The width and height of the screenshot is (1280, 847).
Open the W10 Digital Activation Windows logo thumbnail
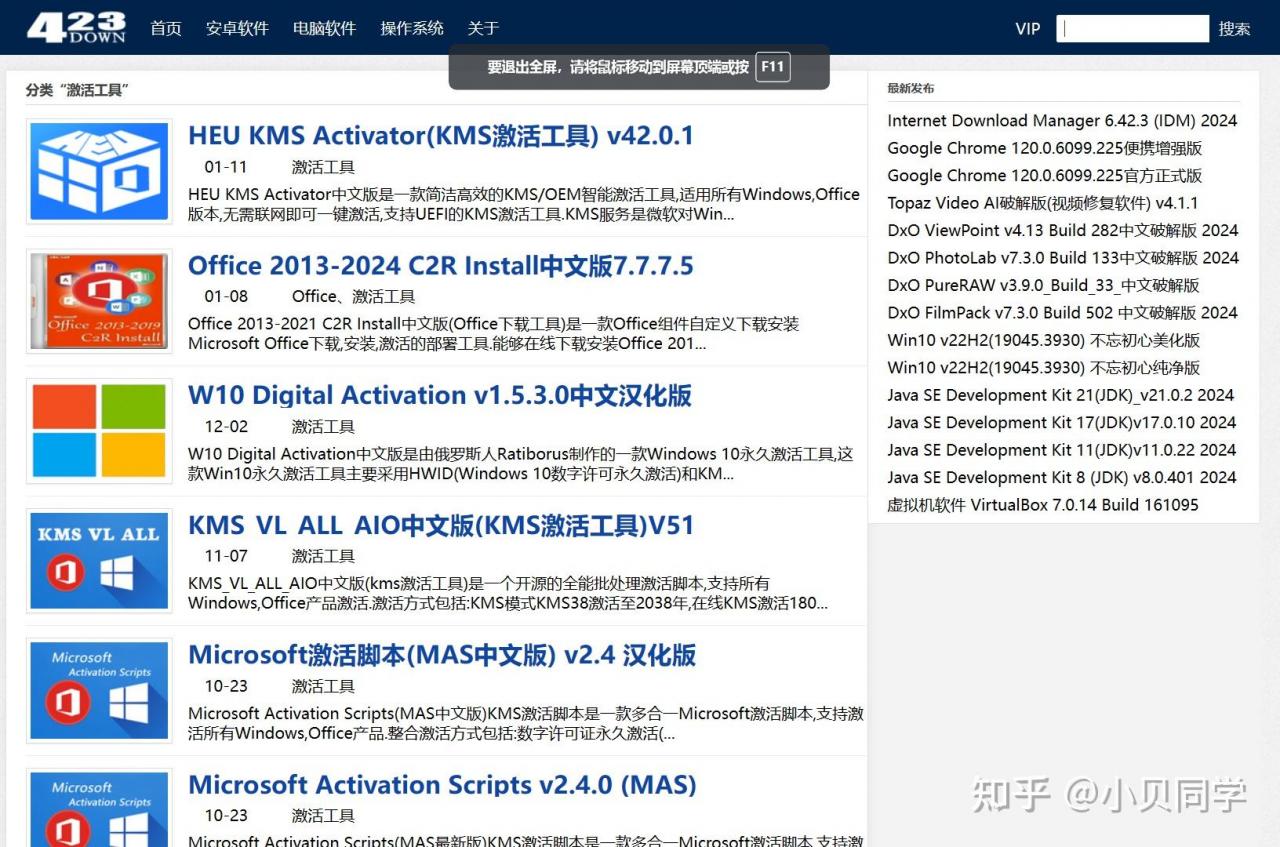point(99,431)
